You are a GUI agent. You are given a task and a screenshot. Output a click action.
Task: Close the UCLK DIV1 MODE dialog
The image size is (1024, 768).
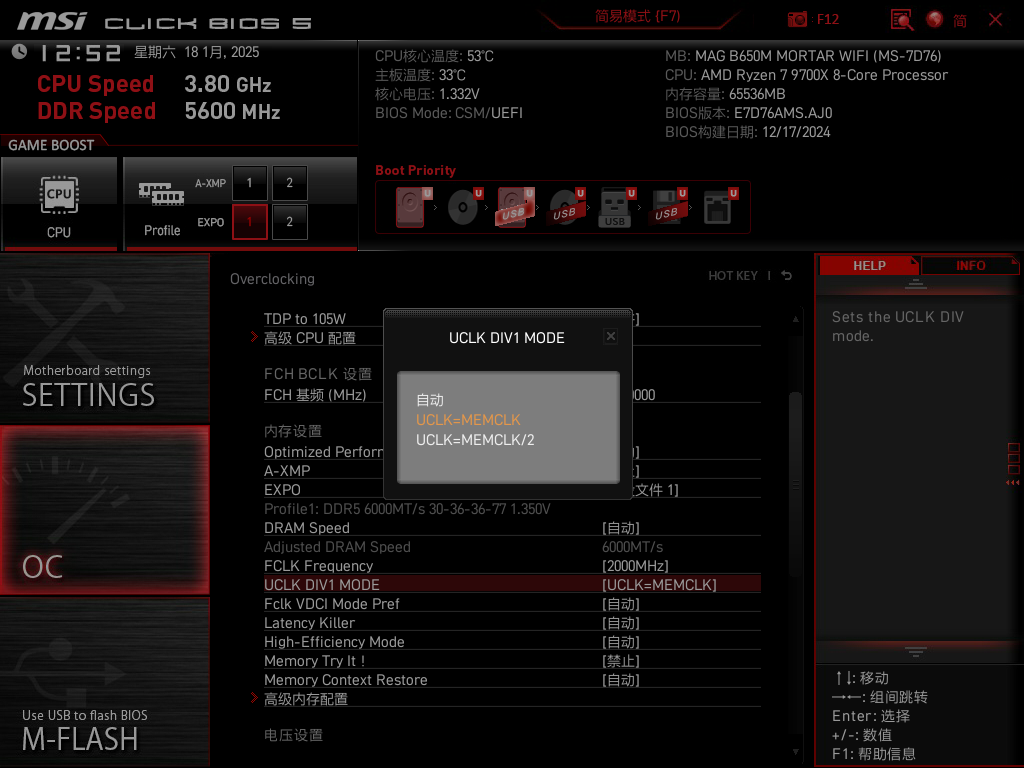[x=610, y=337]
